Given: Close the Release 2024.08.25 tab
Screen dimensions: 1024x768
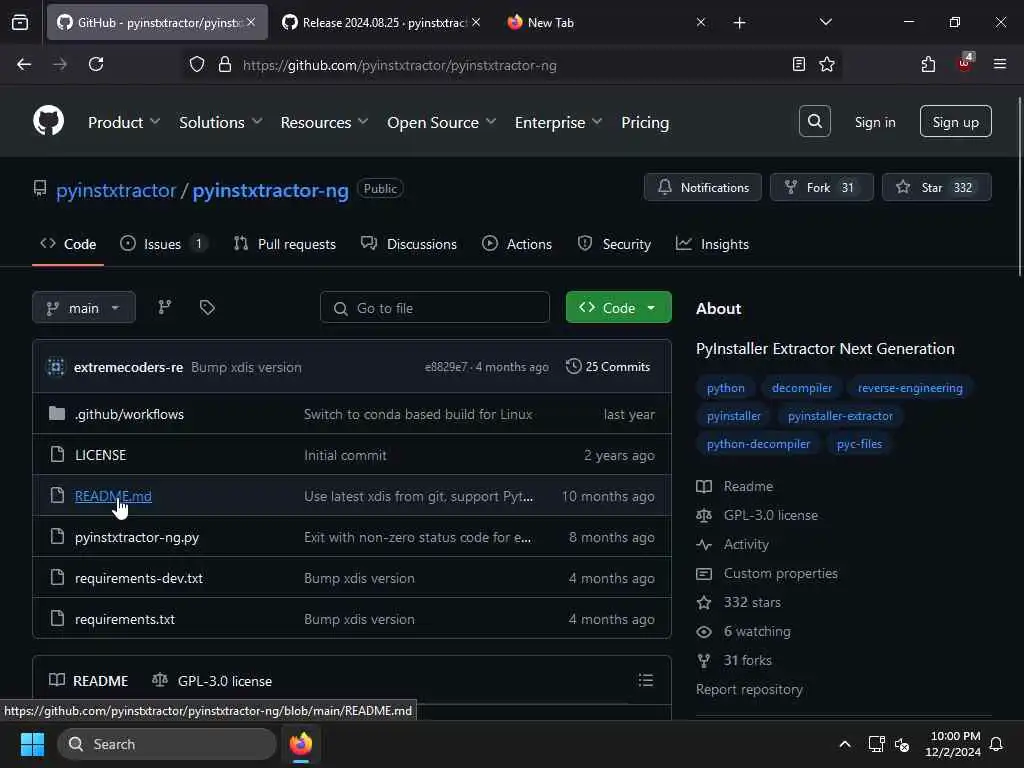Looking at the screenshot, I should coord(476,22).
